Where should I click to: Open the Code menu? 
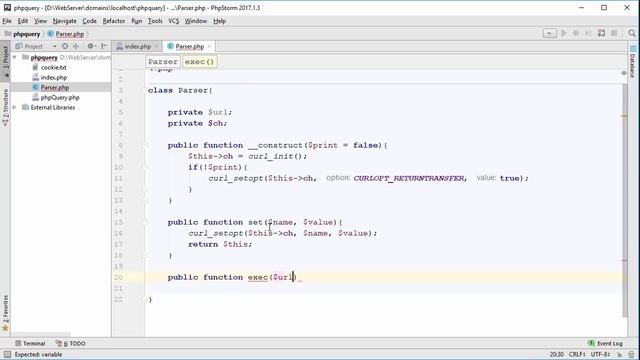pyautogui.click(x=89, y=21)
